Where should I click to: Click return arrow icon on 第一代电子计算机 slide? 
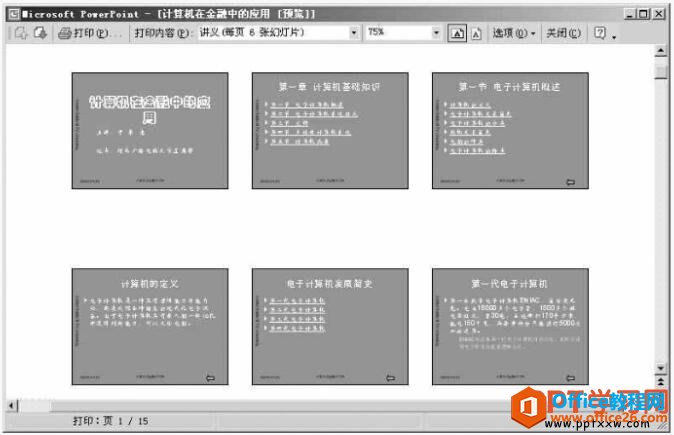click(570, 378)
